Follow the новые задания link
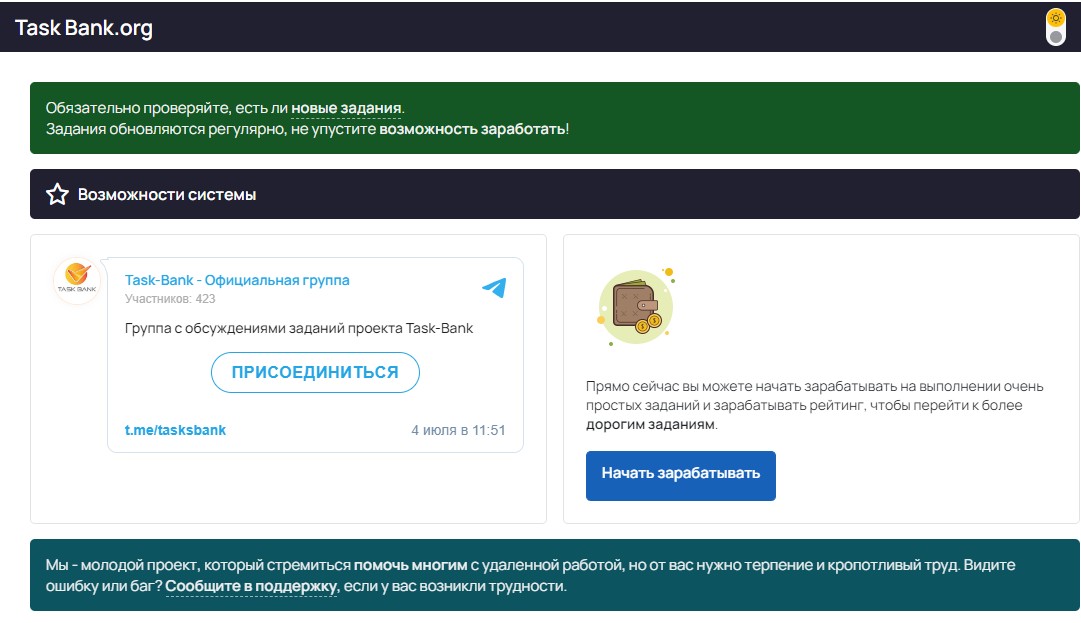1081x623 pixels. (346, 108)
